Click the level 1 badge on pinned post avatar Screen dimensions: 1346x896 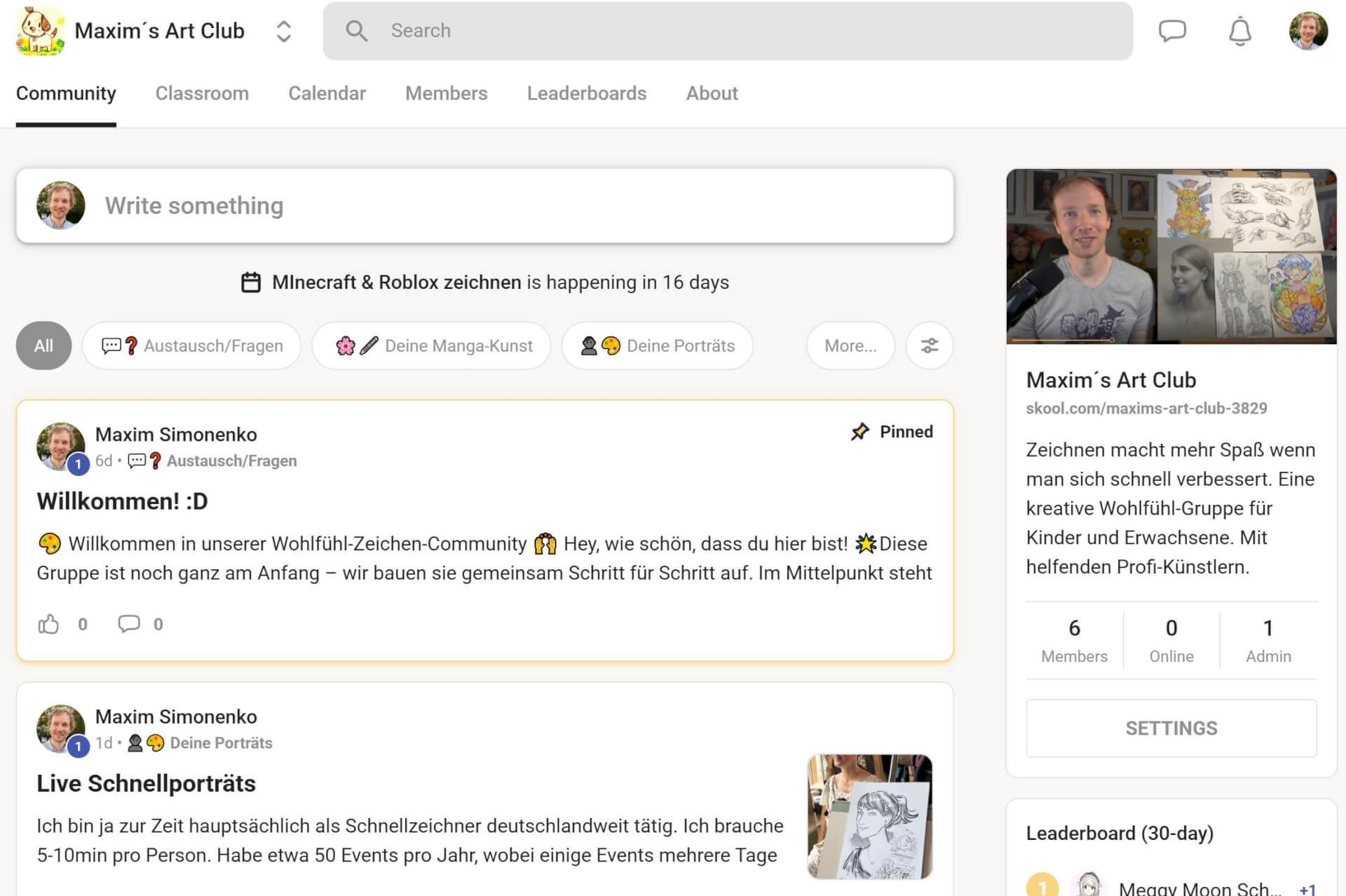[78, 464]
